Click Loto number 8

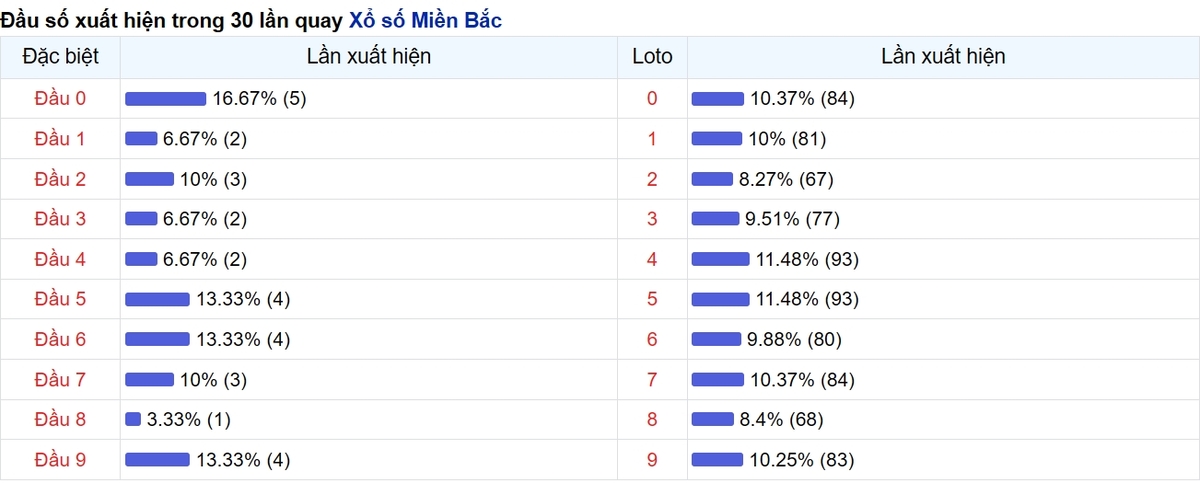click(652, 419)
